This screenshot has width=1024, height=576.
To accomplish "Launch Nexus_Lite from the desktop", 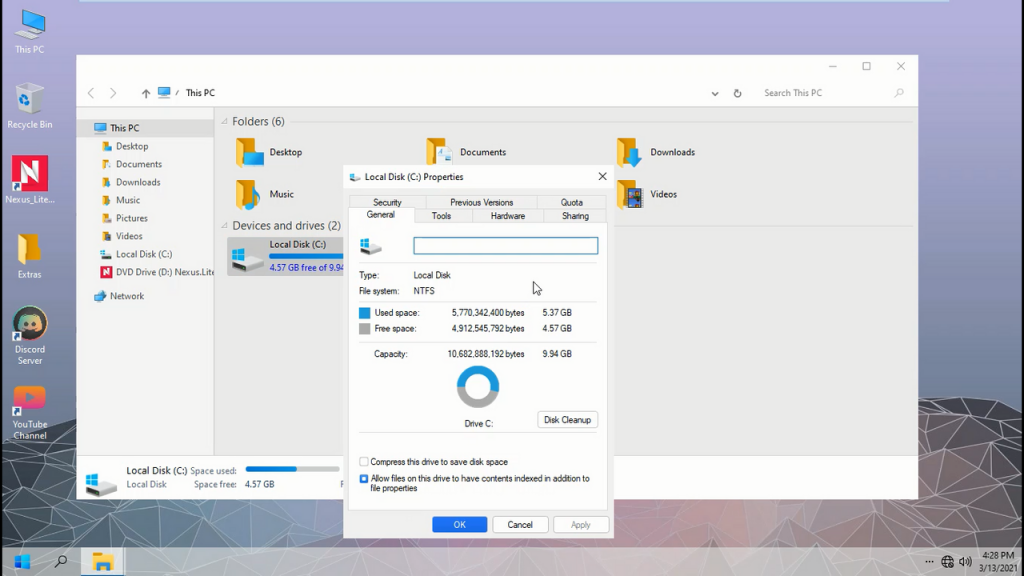I will pyautogui.click(x=29, y=180).
